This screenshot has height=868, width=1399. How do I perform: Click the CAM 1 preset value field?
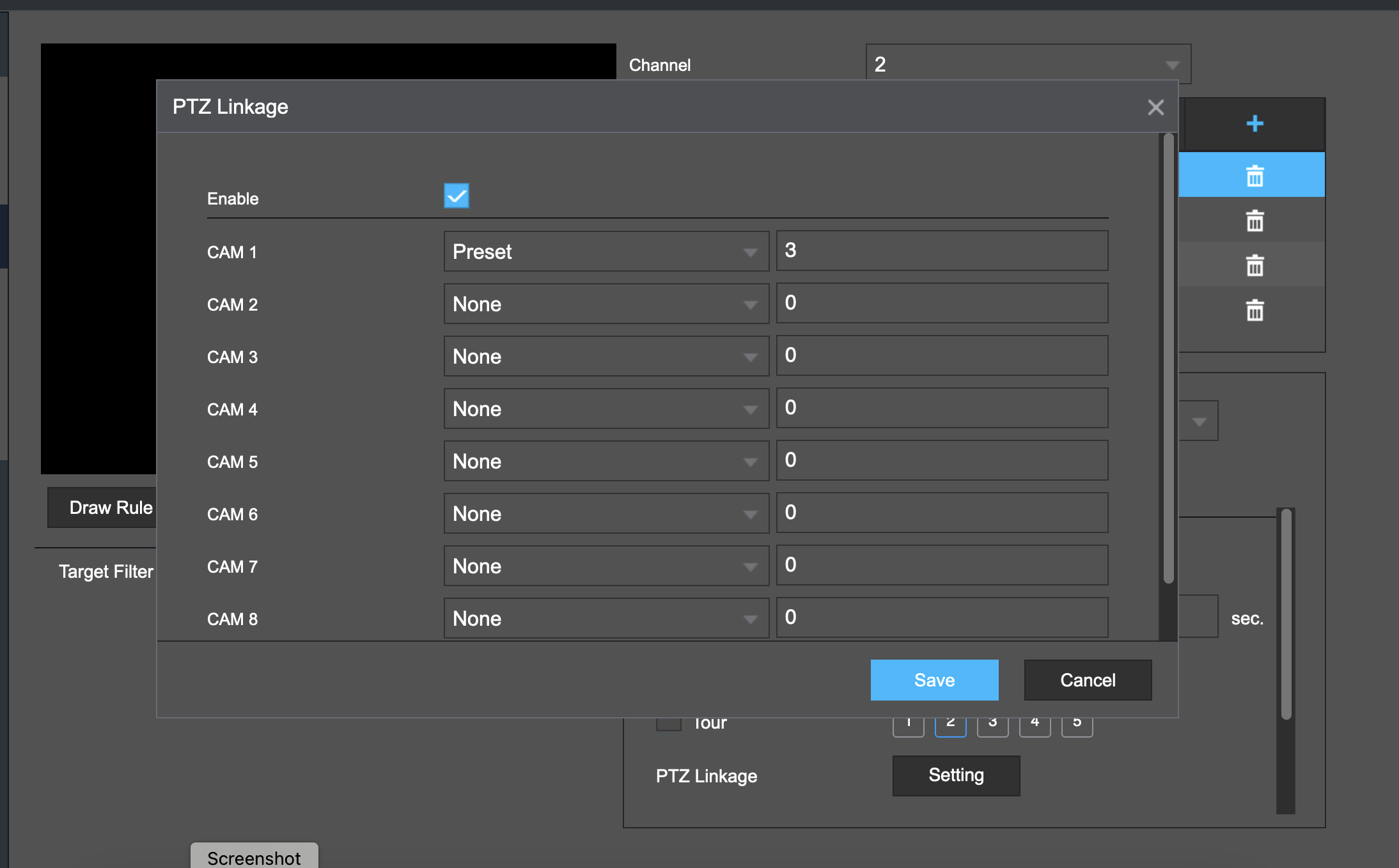tap(942, 251)
